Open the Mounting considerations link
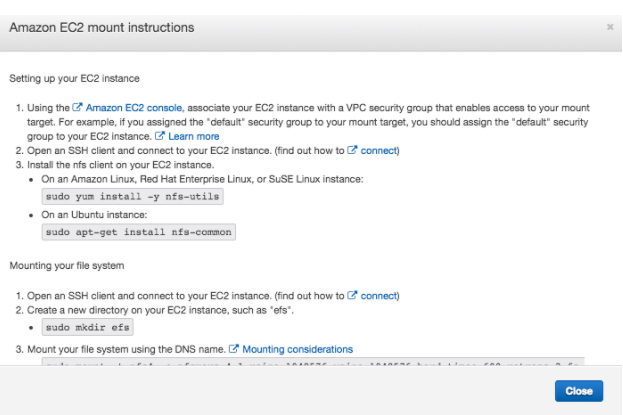The width and height of the screenshot is (623, 415). [x=297, y=349]
